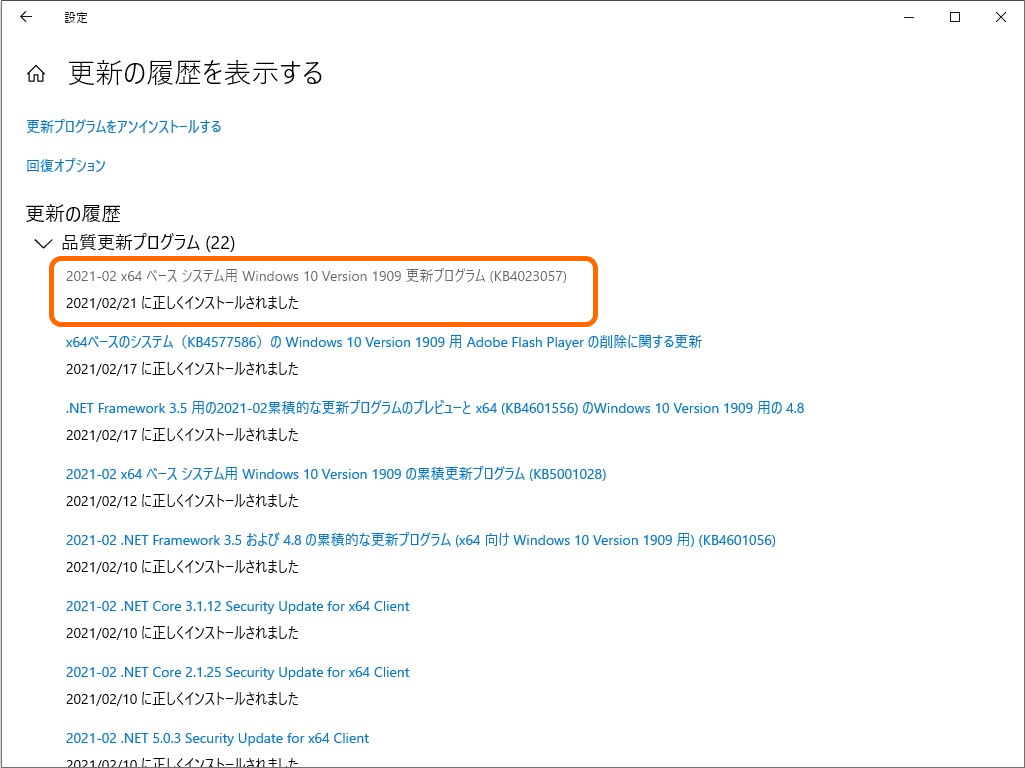Open the .NET Core 3.1.12 Security Update
The height and width of the screenshot is (768, 1025).
pos(237,605)
